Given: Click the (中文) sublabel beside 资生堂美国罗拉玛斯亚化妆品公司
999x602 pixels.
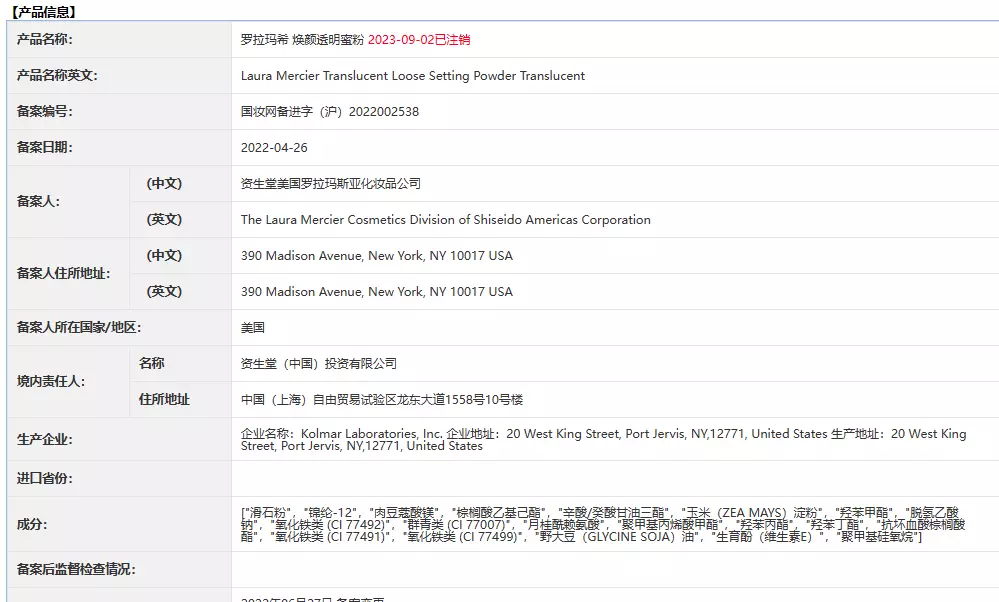Looking at the screenshot, I should click(164, 183).
